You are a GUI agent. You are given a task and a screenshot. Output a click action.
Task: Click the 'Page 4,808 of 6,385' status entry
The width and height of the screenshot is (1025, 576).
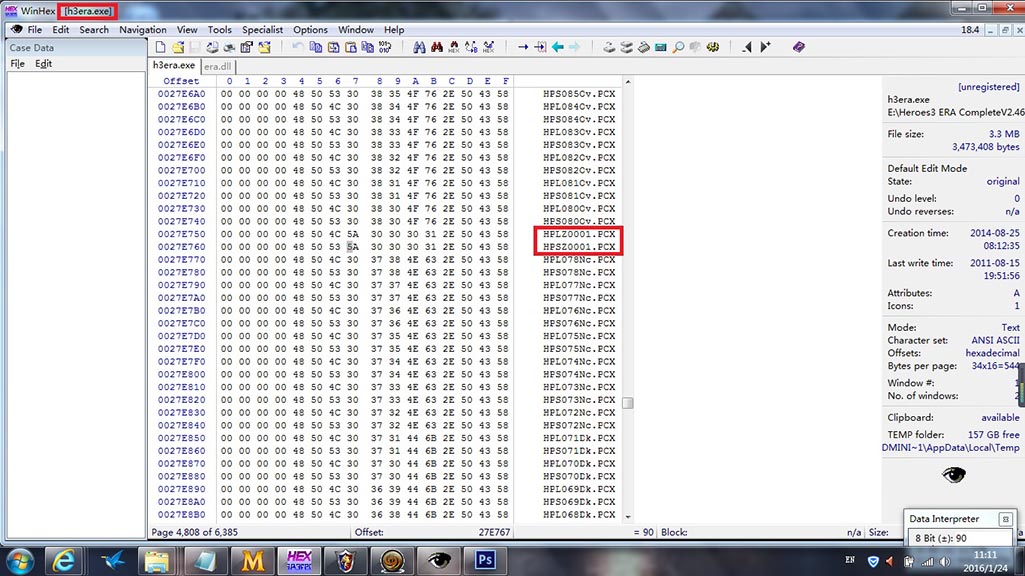coord(195,532)
